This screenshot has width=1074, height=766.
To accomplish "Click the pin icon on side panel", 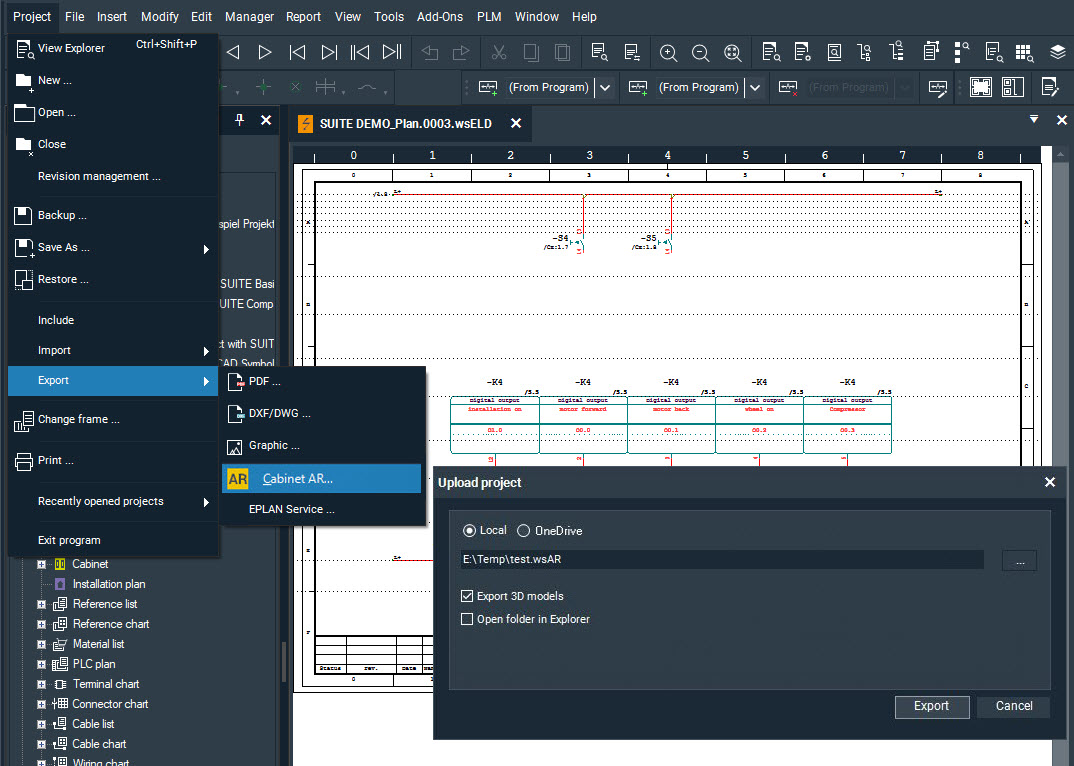I will (239, 121).
